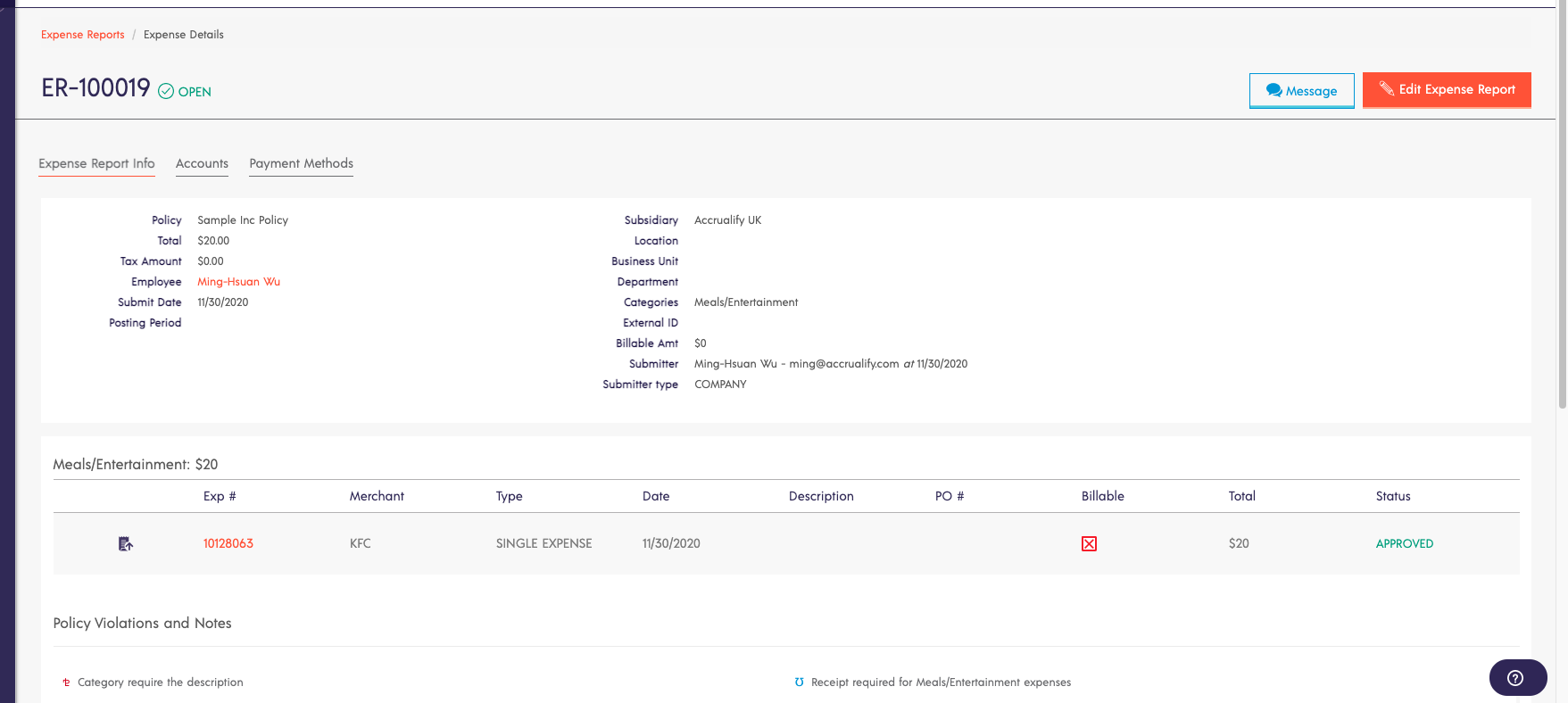
Task: Click the Date column header
Action: click(656, 496)
